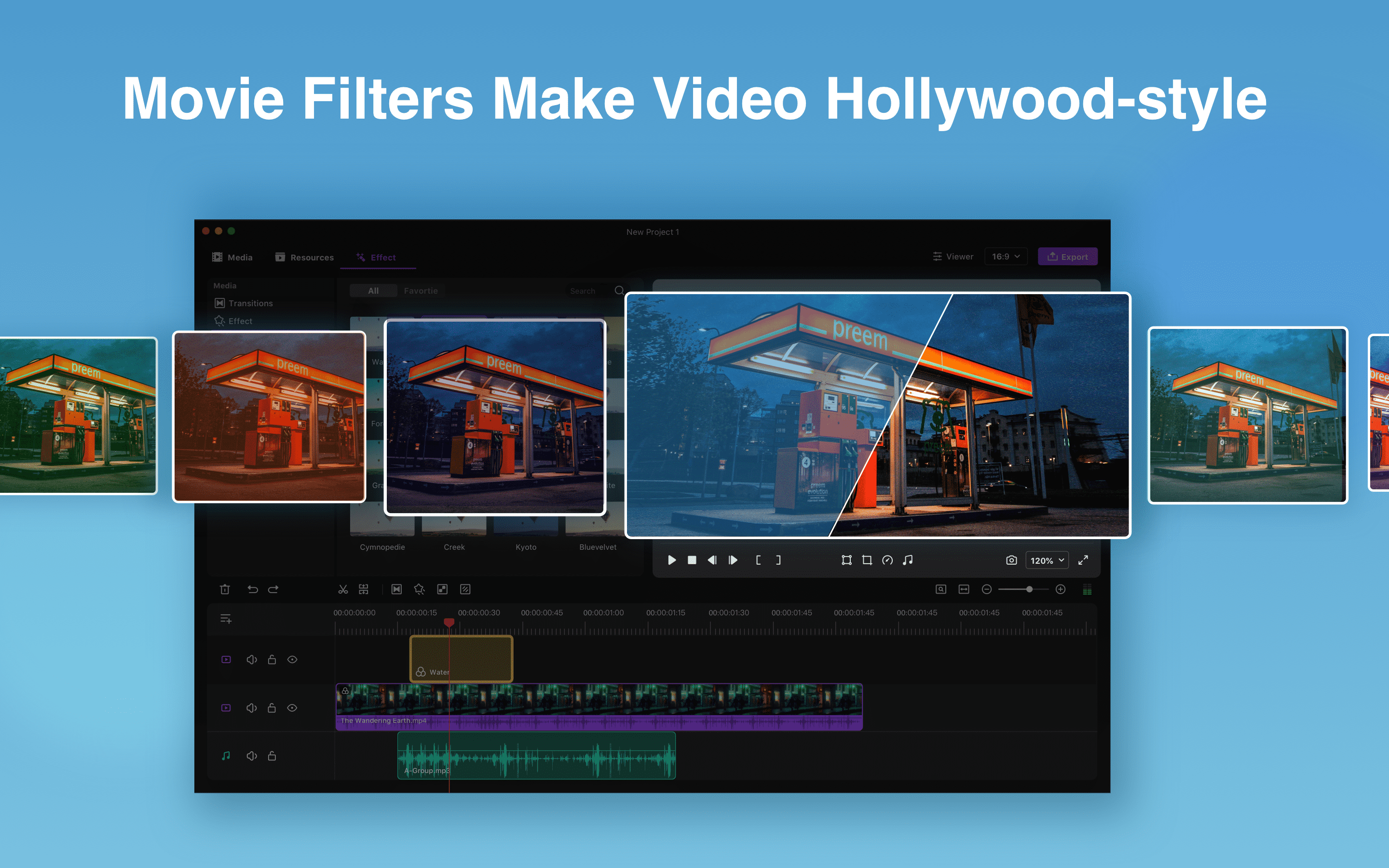1389x868 pixels.
Task: Undo the last timeline action
Action: coord(253,590)
